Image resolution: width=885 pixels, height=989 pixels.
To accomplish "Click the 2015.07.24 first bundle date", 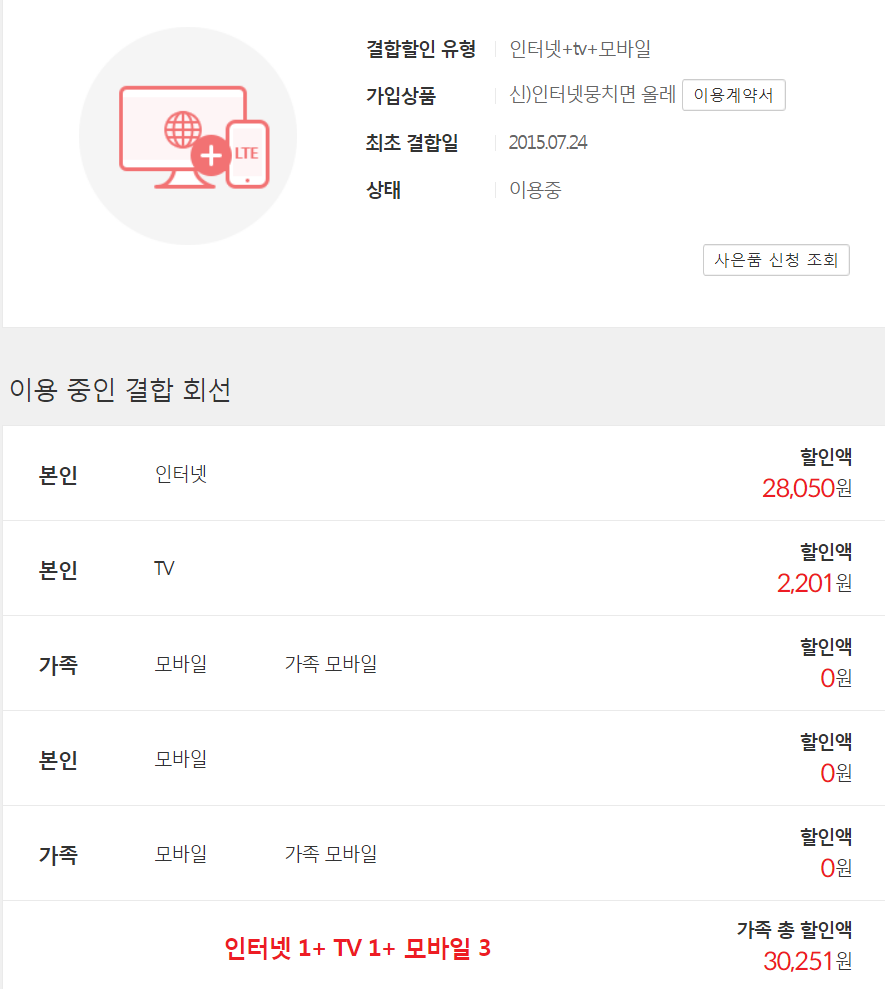I will click(x=548, y=143).
